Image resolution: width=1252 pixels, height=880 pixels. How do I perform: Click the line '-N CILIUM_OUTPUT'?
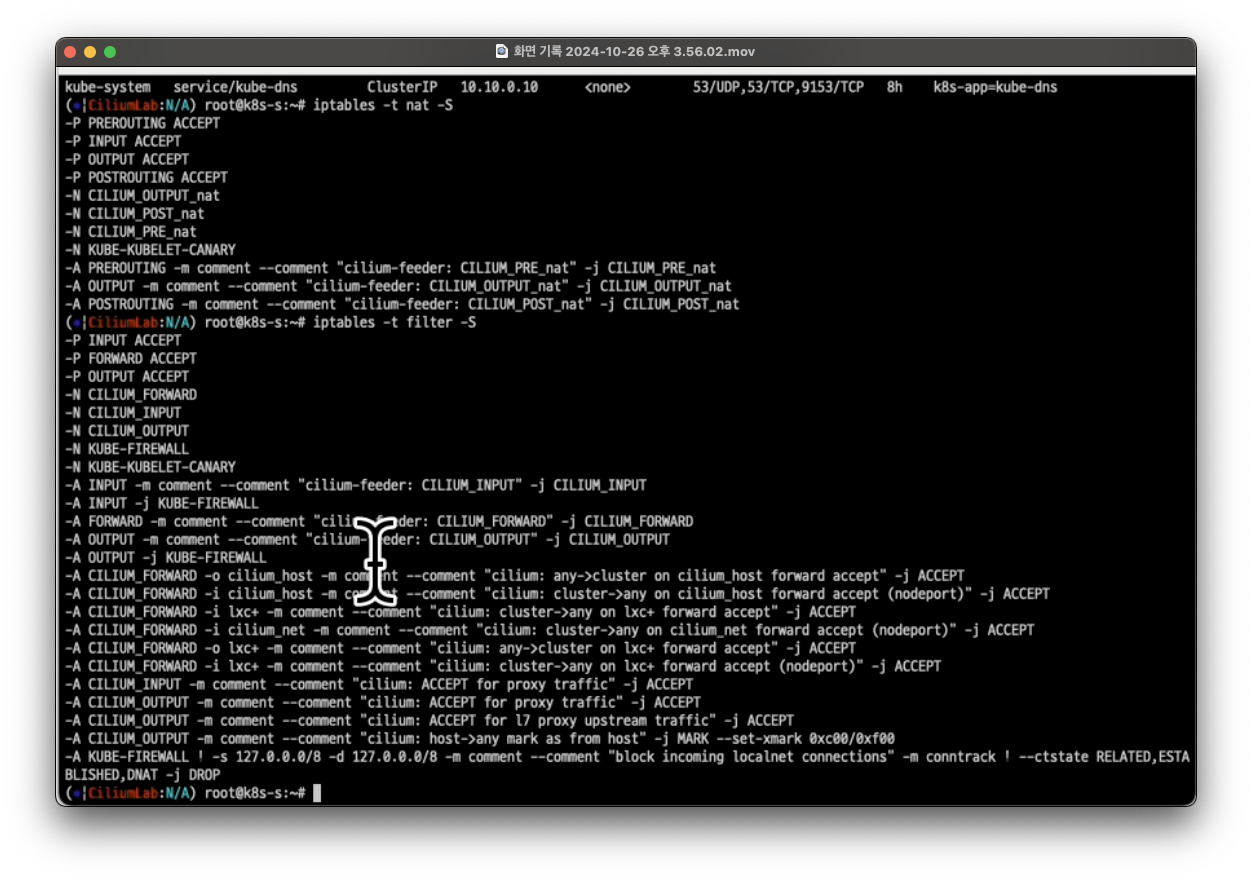(x=127, y=430)
